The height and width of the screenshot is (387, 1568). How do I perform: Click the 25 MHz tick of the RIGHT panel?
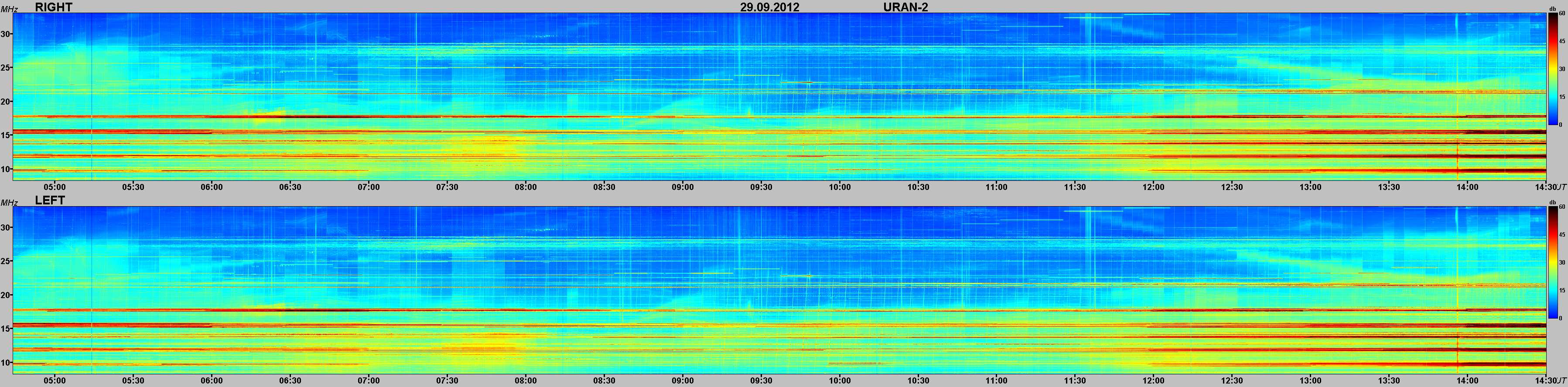point(6,68)
